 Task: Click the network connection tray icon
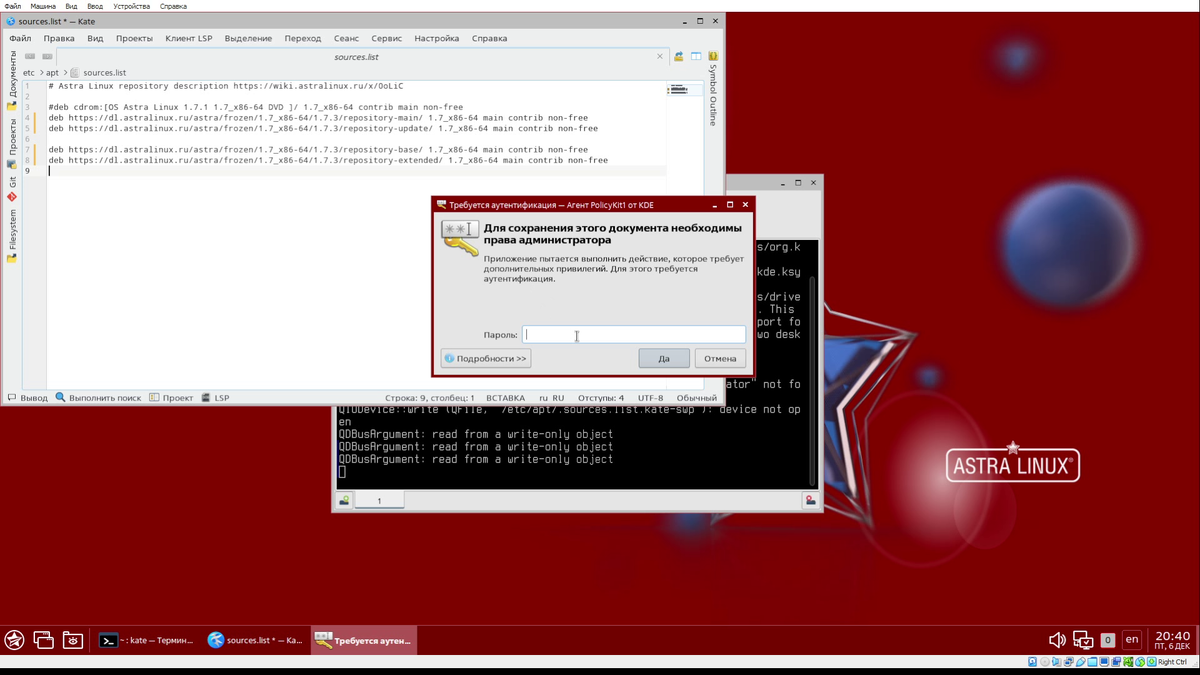[1083, 640]
